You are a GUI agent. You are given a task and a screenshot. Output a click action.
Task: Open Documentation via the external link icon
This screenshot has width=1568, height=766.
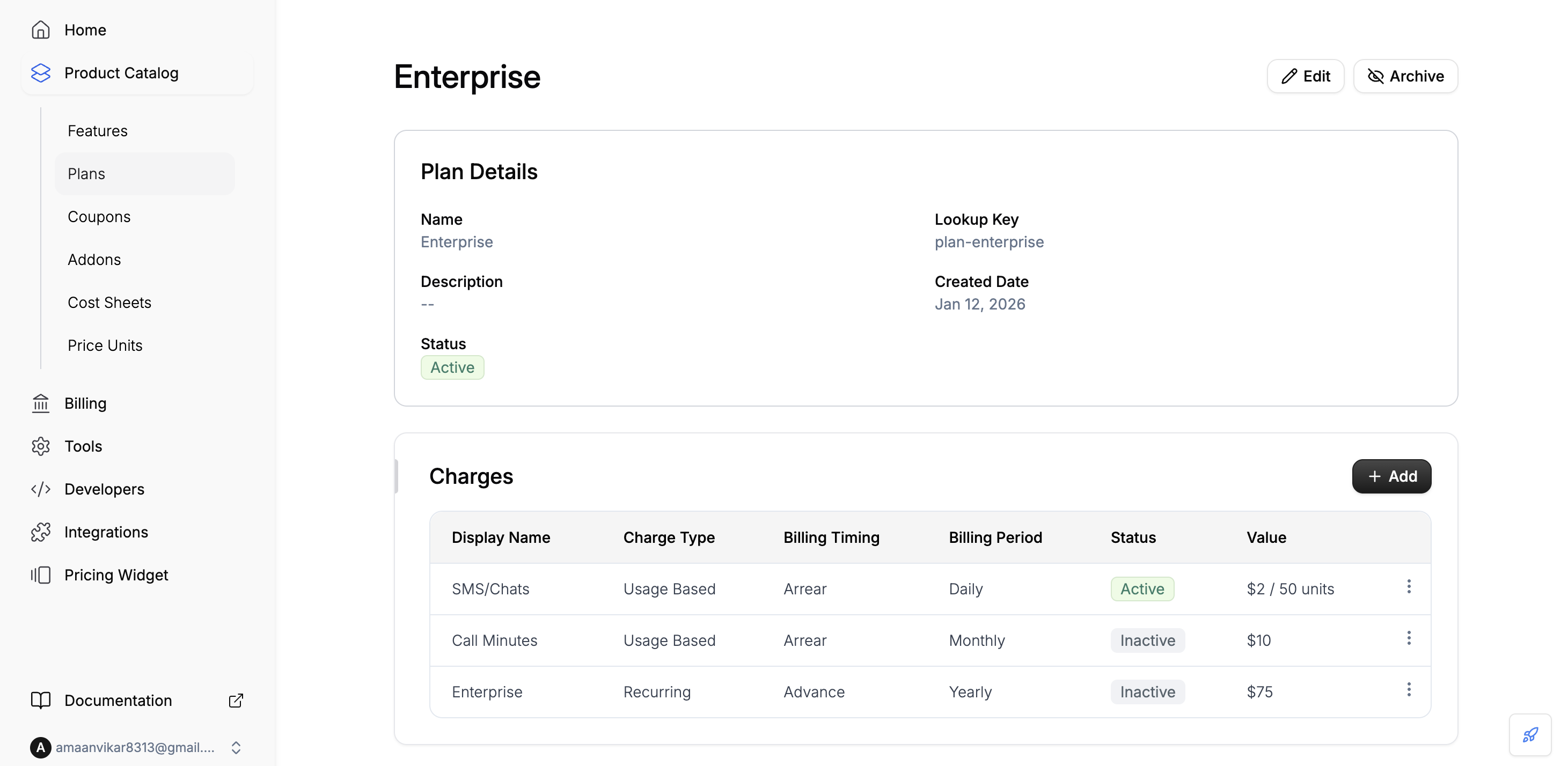236,701
